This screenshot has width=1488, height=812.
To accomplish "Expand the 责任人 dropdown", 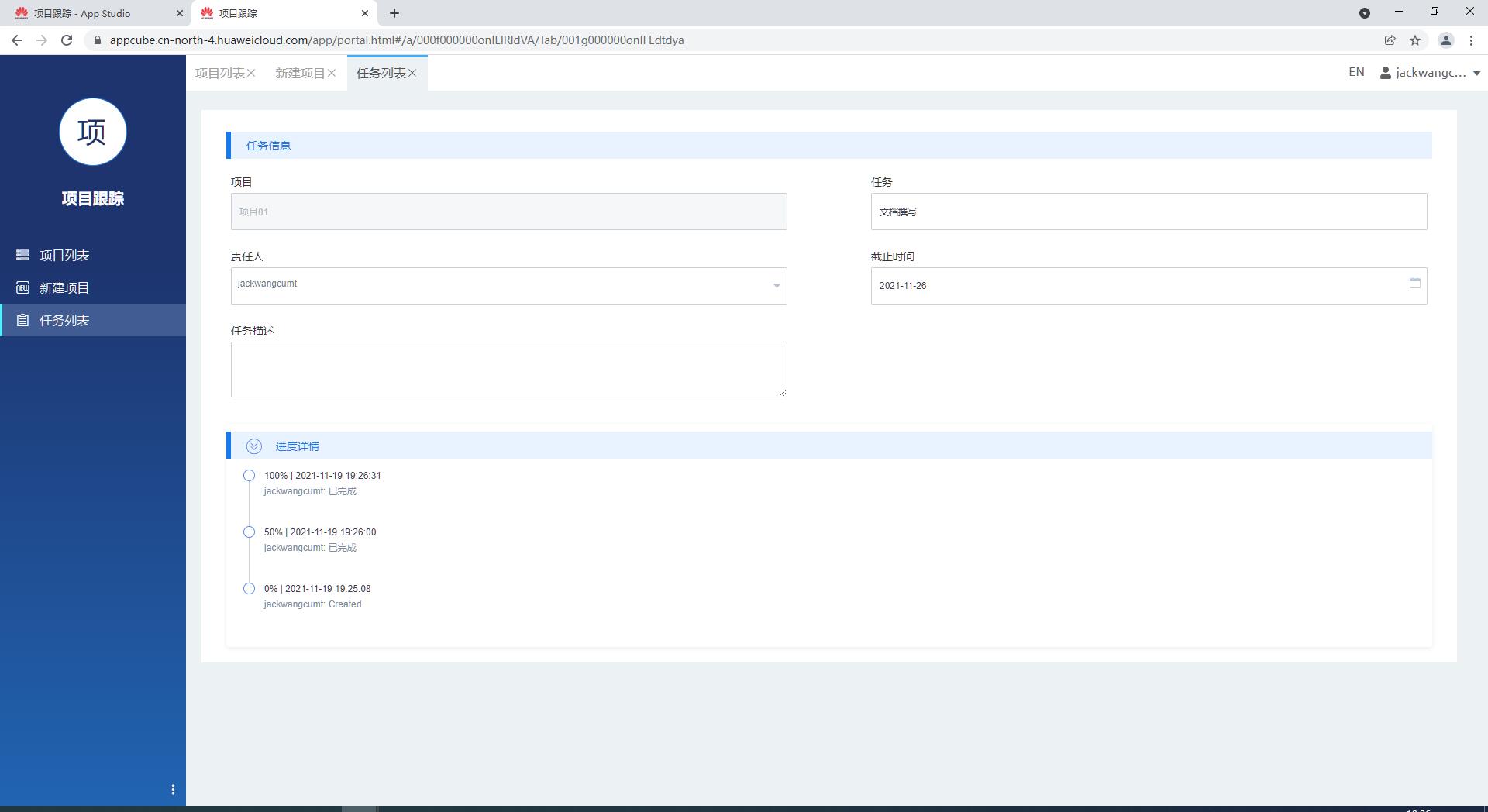I will [x=777, y=286].
